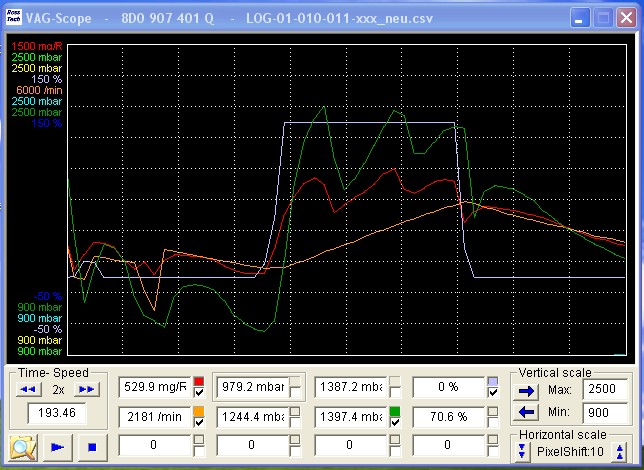Select the 529.9 mg/R value field
Image resolution: width=644 pixels, height=470 pixels.
tap(155, 387)
